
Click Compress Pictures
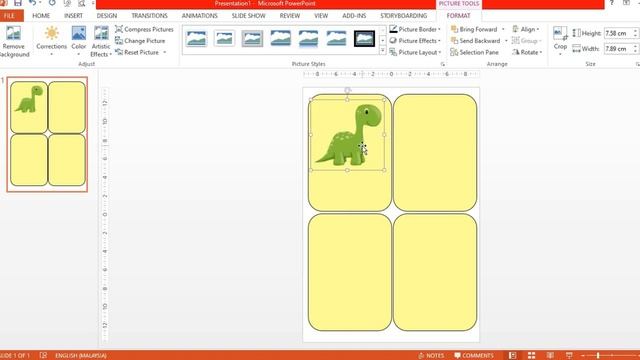click(144, 29)
